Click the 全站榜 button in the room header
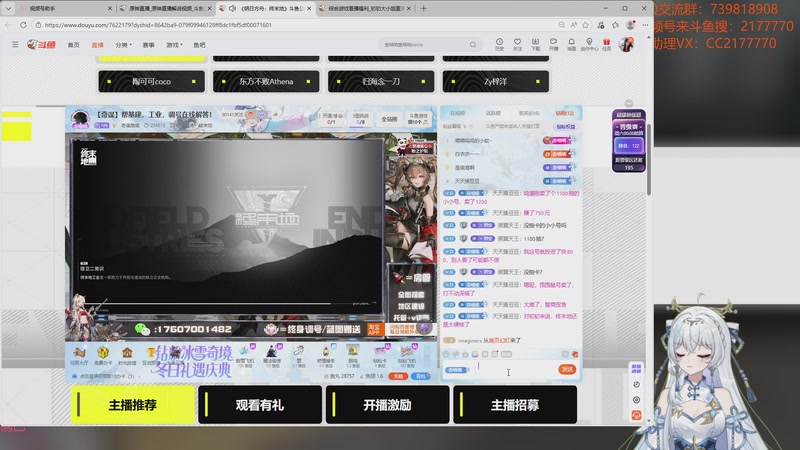Viewport: 800px width, 450px height. coord(389,119)
